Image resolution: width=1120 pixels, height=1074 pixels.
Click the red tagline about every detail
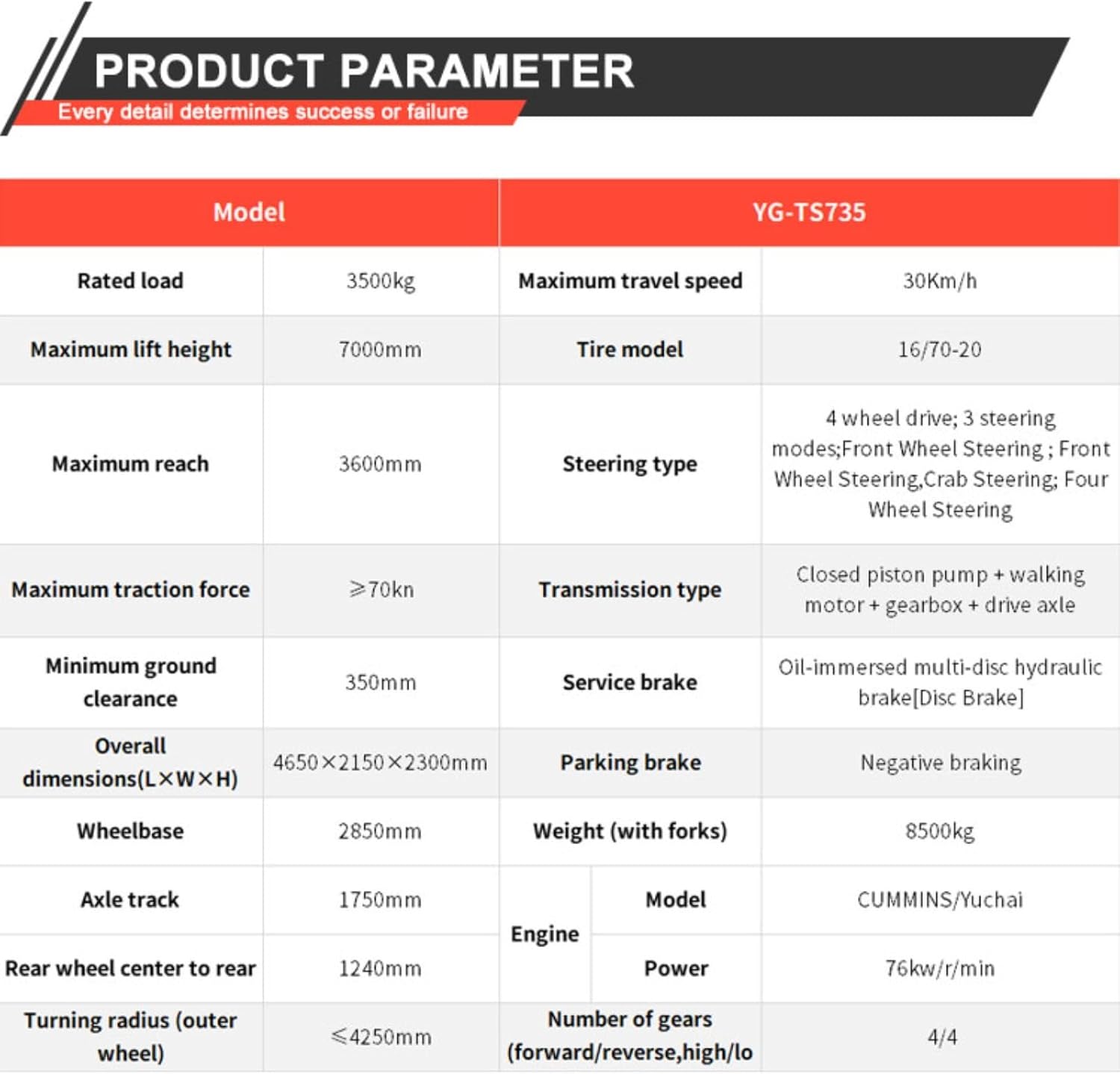pos(263,112)
